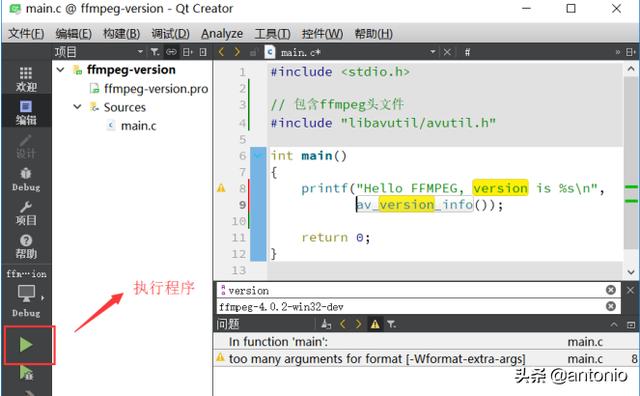Collapse the Sources folder node
Image resolution: width=640 pixels, height=396 pixels.
tap(77, 107)
